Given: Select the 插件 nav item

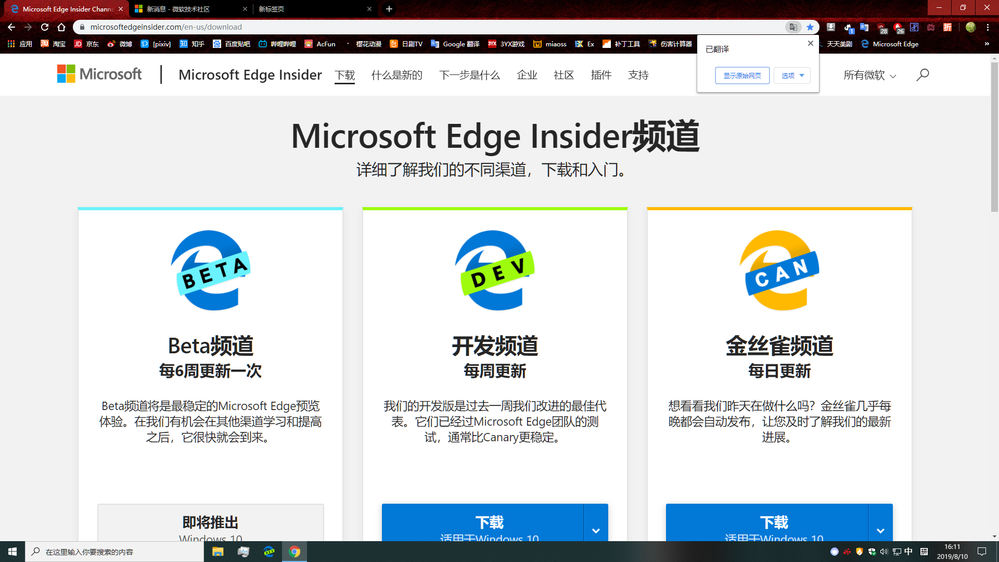Looking at the screenshot, I should coord(601,75).
